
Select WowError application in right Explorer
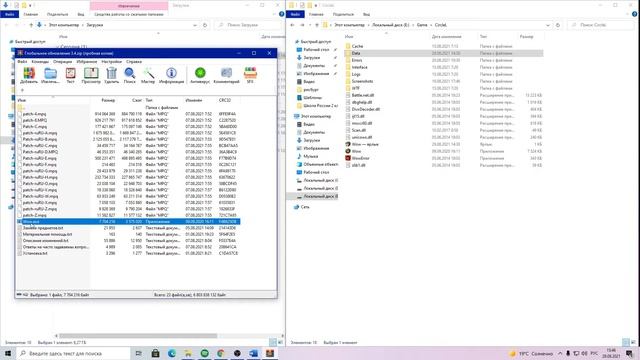(x=360, y=158)
